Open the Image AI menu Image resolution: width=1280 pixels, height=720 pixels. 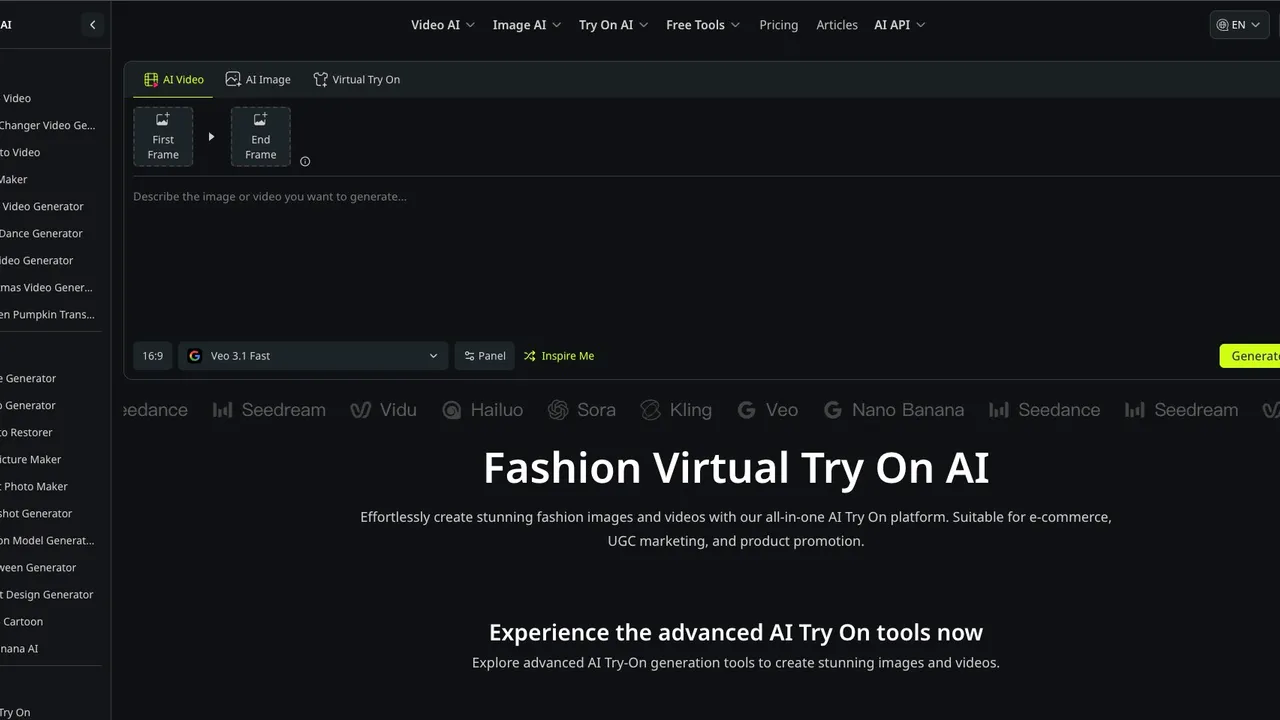pyautogui.click(x=527, y=25)
